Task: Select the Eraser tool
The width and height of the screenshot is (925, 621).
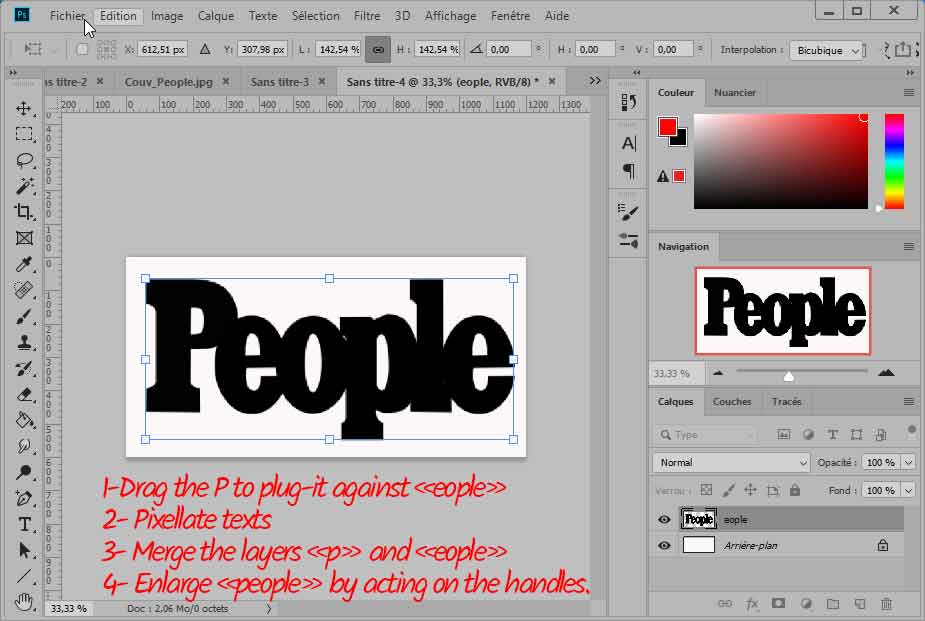Action: [24, 395]
